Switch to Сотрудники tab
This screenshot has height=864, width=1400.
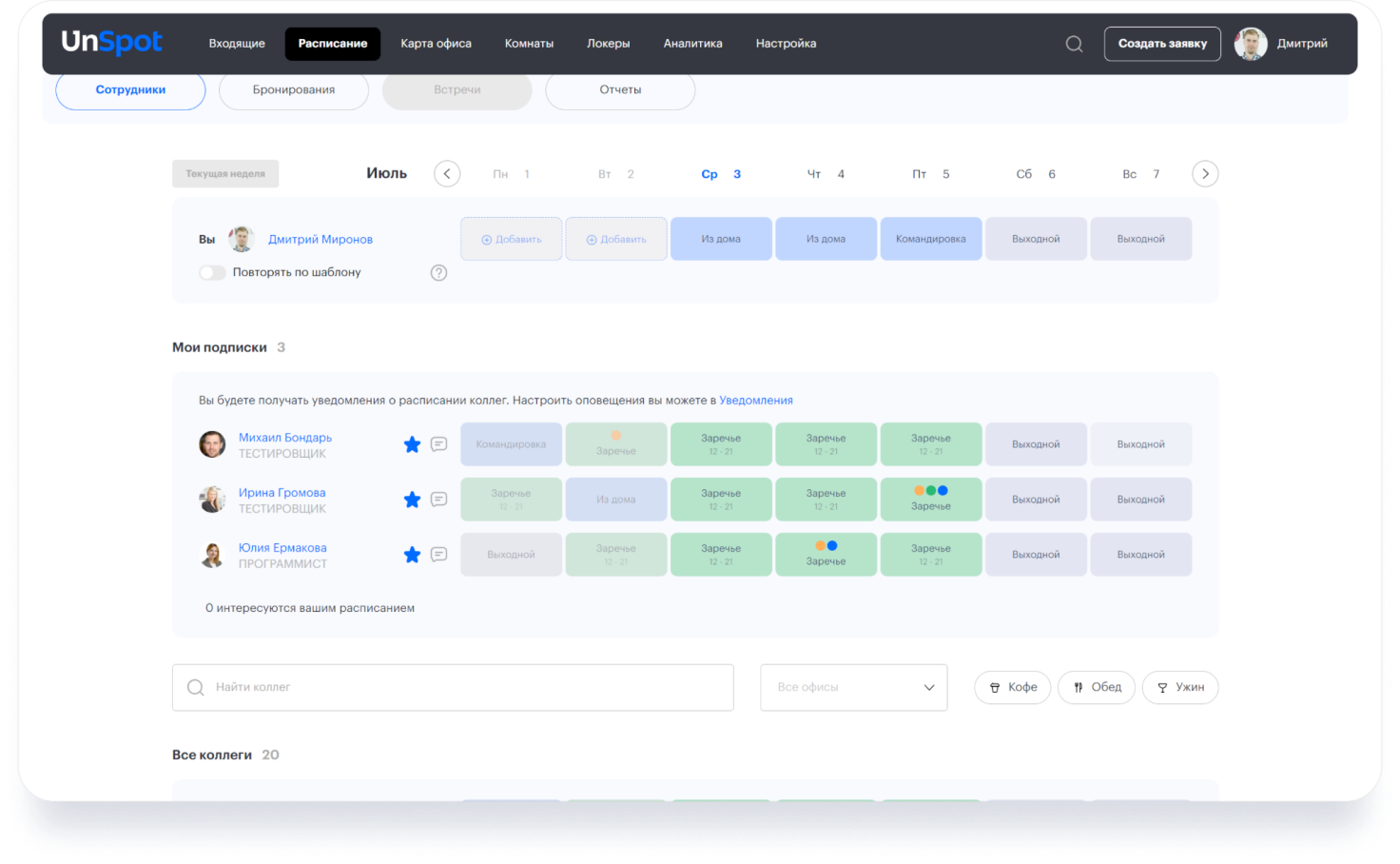130,89
